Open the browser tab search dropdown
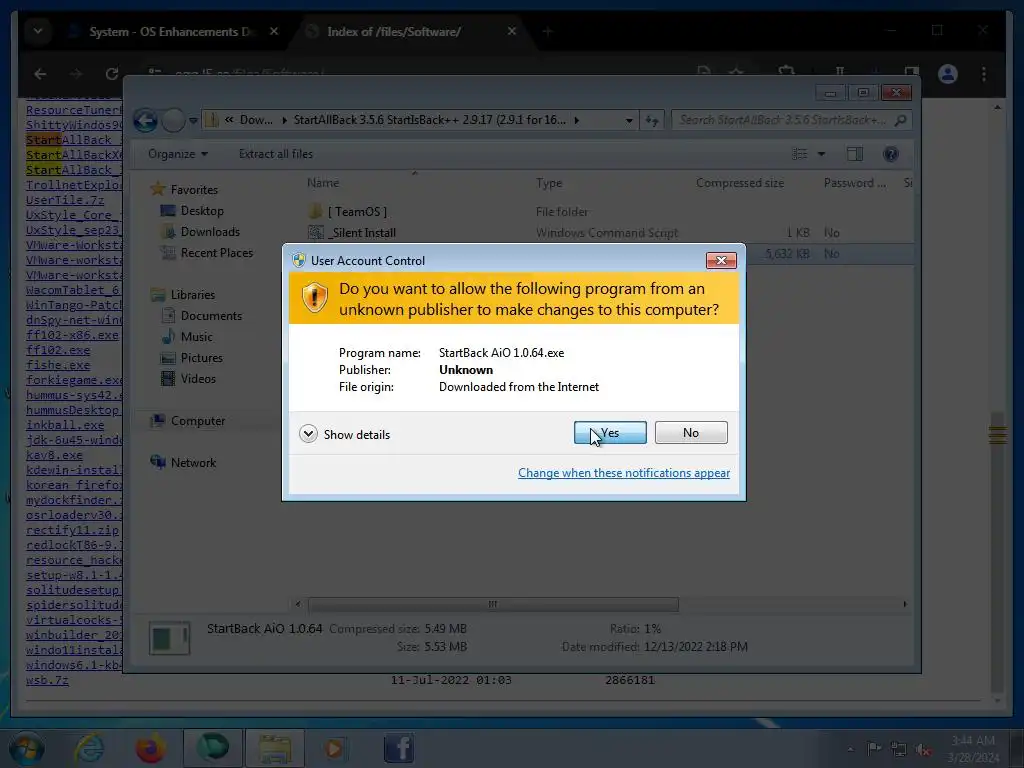 pyautogui.click(x=38, y=31)
